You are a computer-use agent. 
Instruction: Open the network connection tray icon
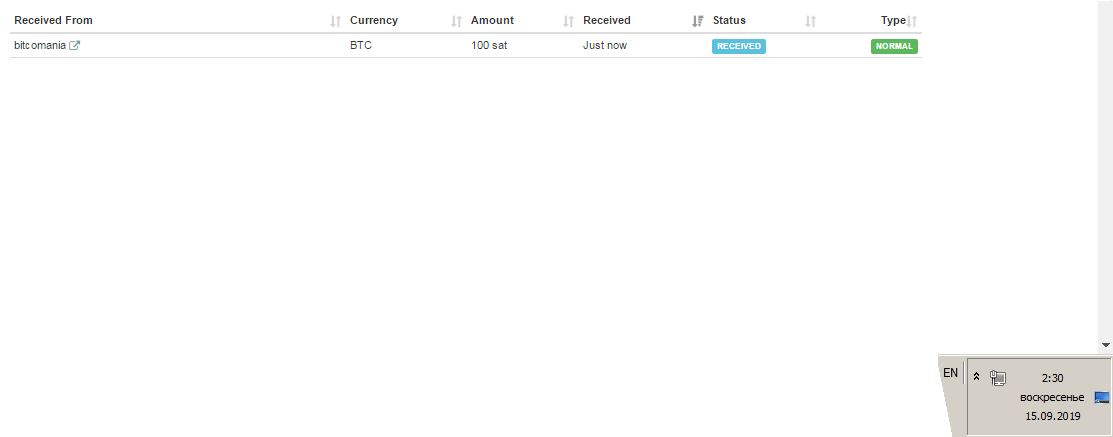coord(998,378)
